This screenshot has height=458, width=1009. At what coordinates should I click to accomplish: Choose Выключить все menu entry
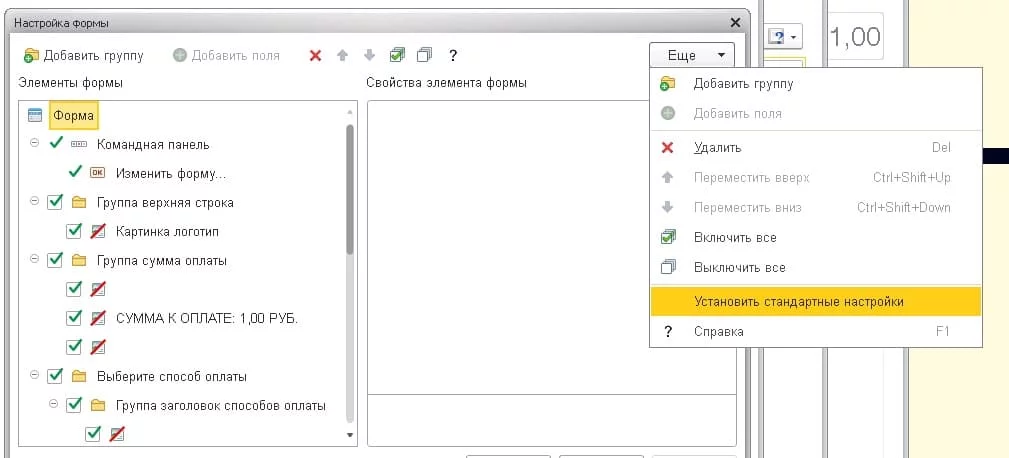click(x=815, y=267)
